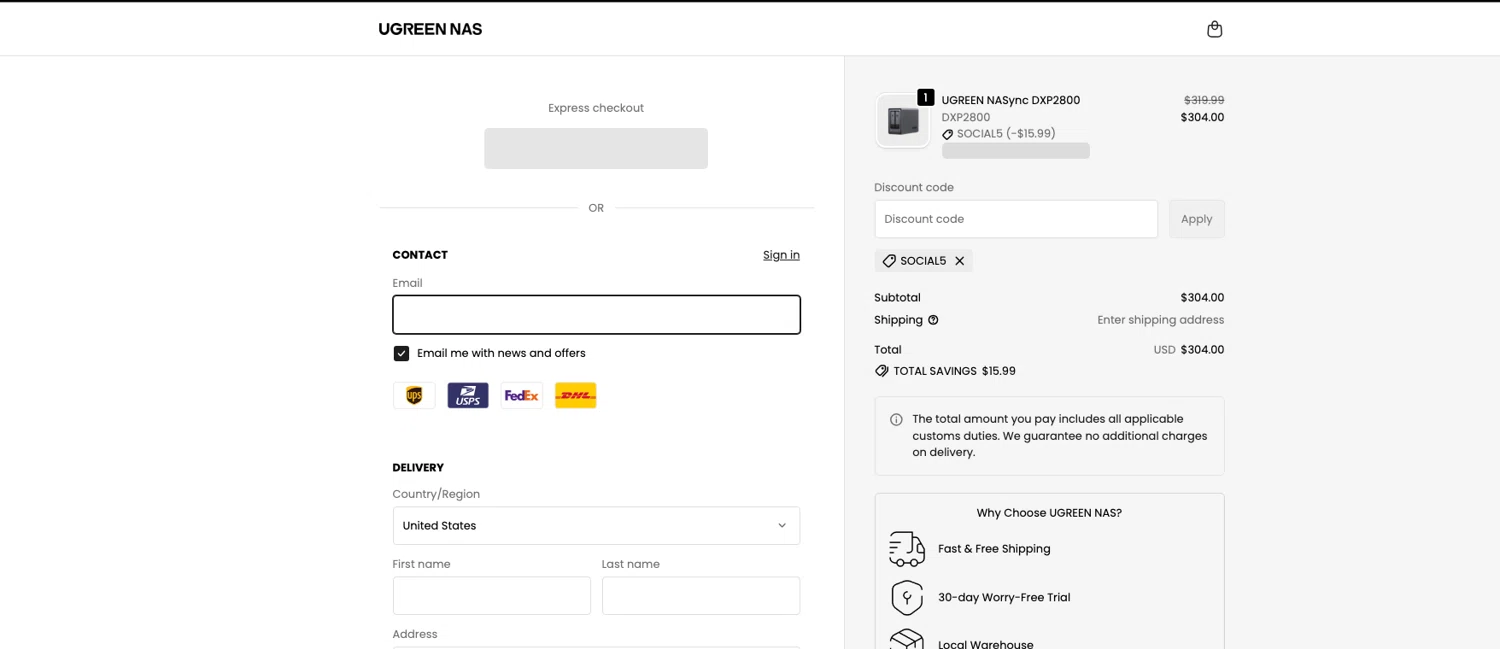Click the quantity badge on the product image
The width and height of the screenshot is (1500, 649).
(926, 97)
